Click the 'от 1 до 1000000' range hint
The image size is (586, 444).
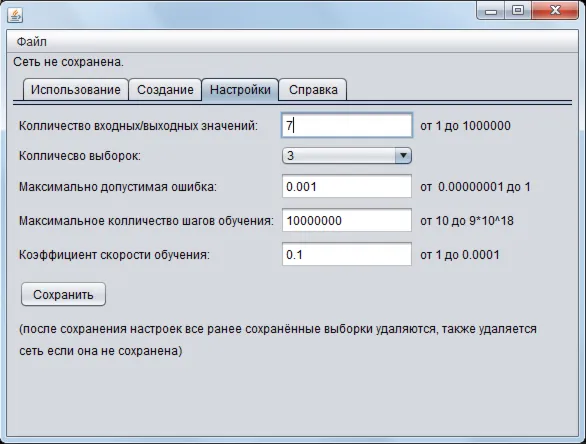[465, 126]
